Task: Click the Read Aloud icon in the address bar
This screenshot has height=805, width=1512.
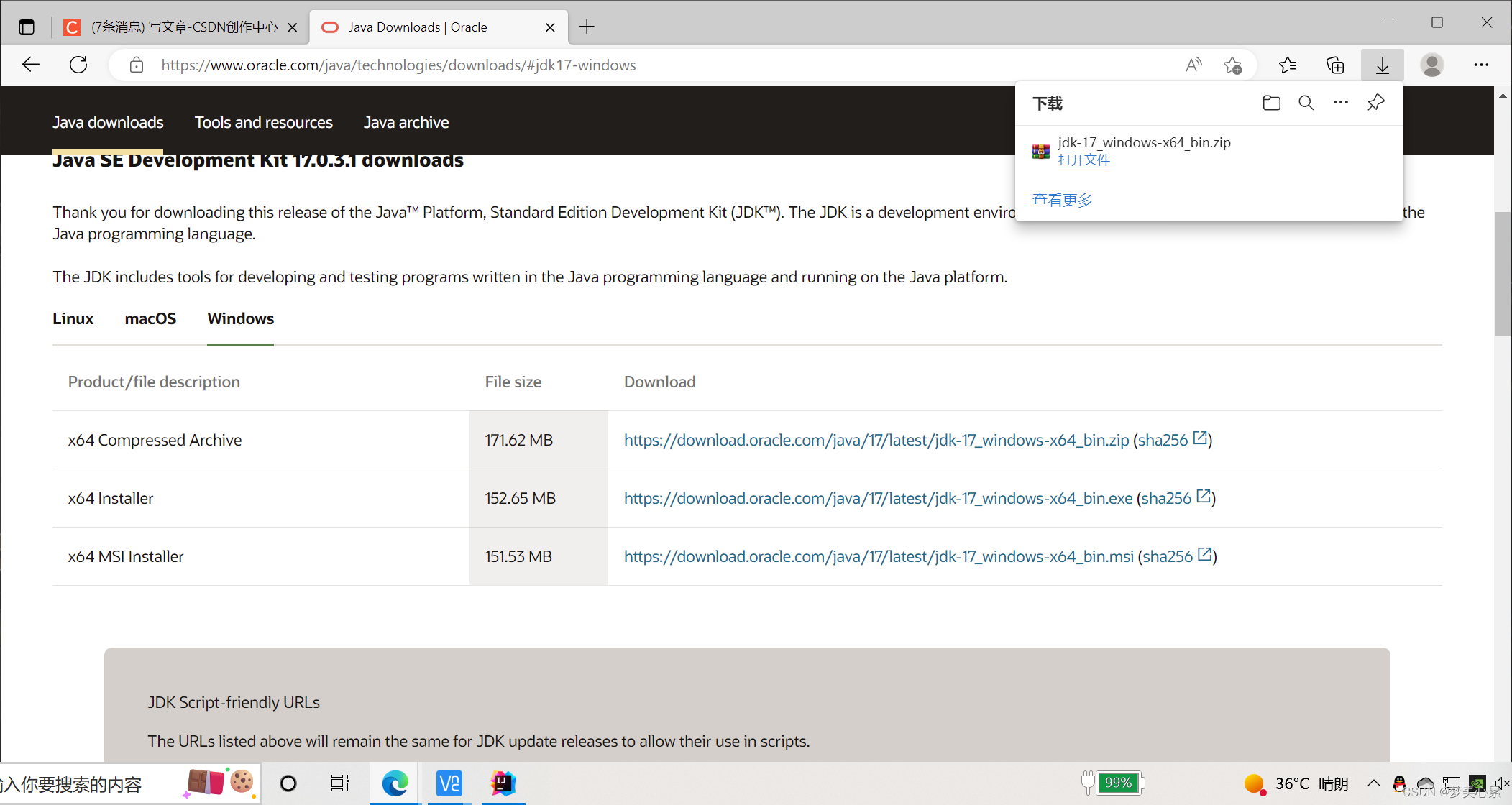Action: [1193, 65]
